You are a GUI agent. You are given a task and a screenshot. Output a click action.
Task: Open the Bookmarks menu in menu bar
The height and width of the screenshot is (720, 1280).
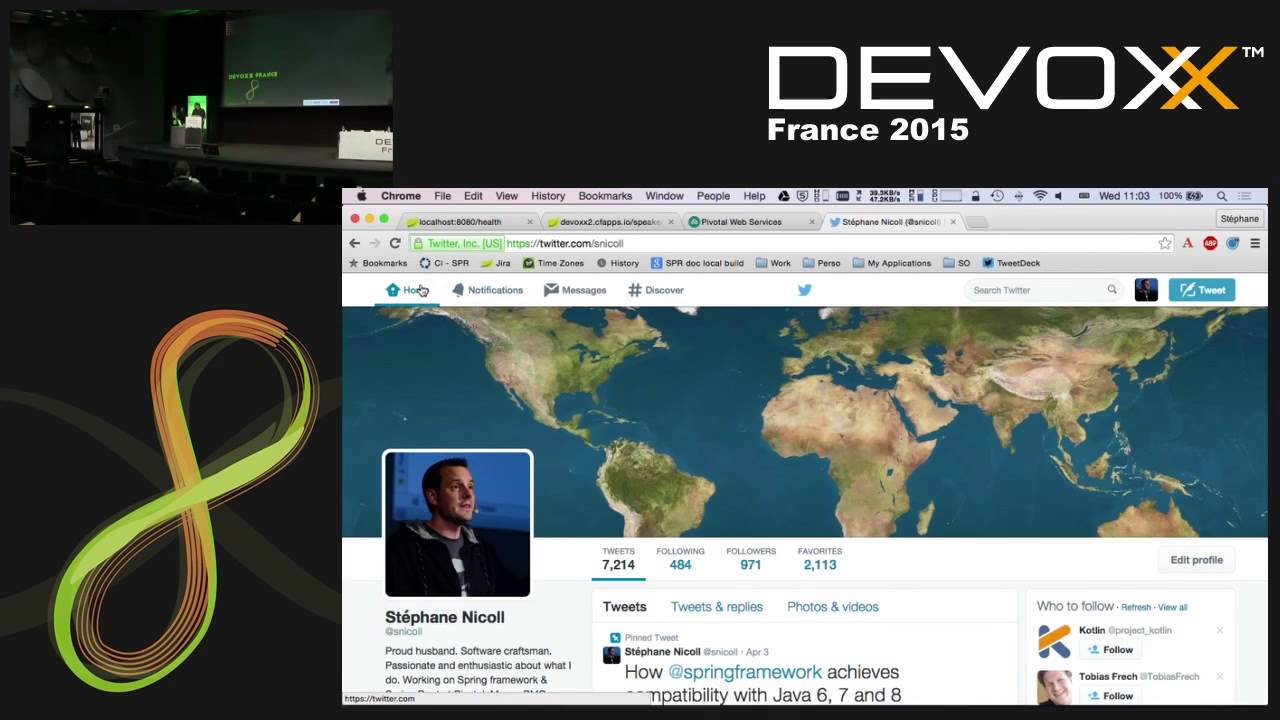605,196
